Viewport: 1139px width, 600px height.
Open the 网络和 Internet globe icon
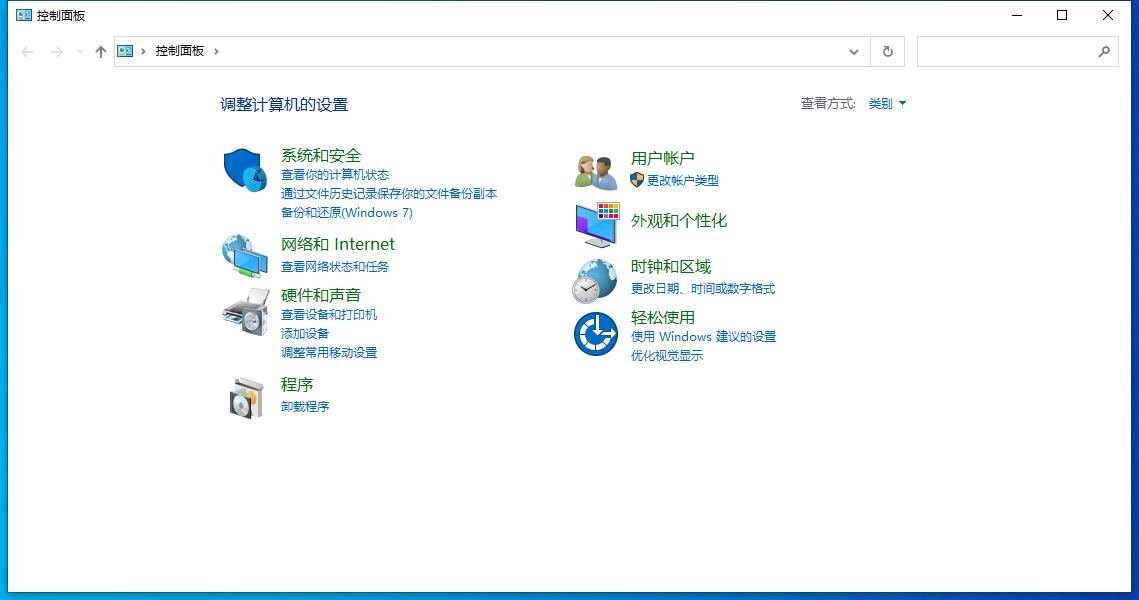[x=245, y=256]
